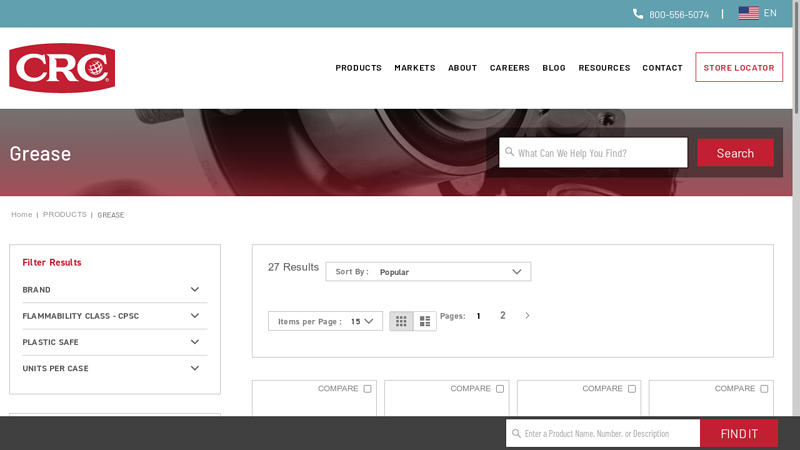Viewport: 800px width, 450px height.
Task: Click the US flag language icon
Action: coord(748,13)
